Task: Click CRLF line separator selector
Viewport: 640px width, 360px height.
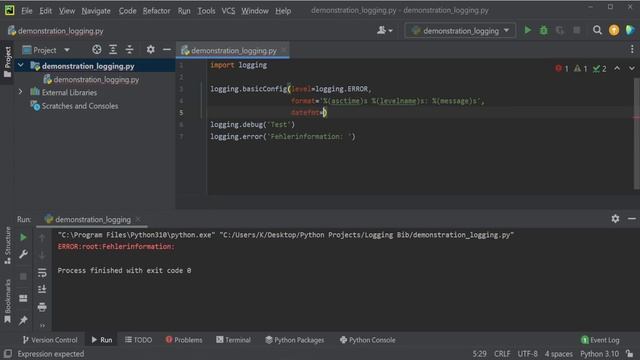Action: tap(502, 354)
